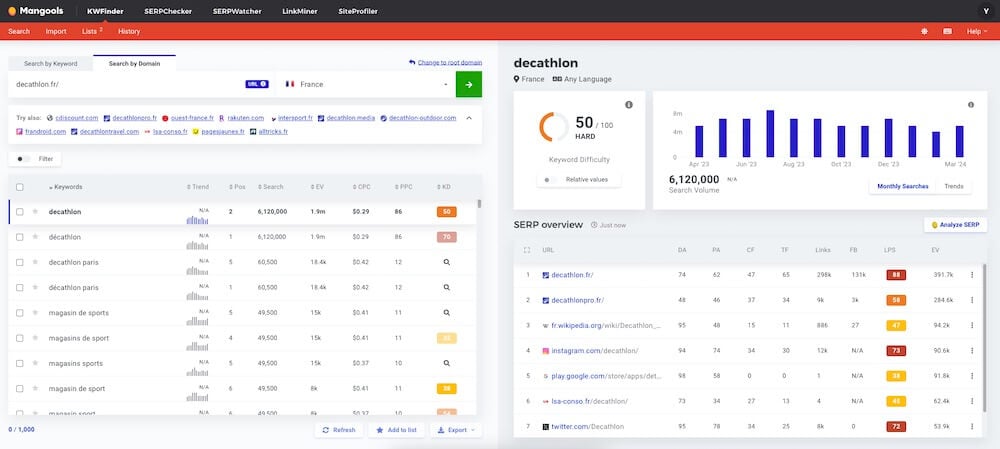
Task: Open the user account avatar Y
Action: pos(986,11)
